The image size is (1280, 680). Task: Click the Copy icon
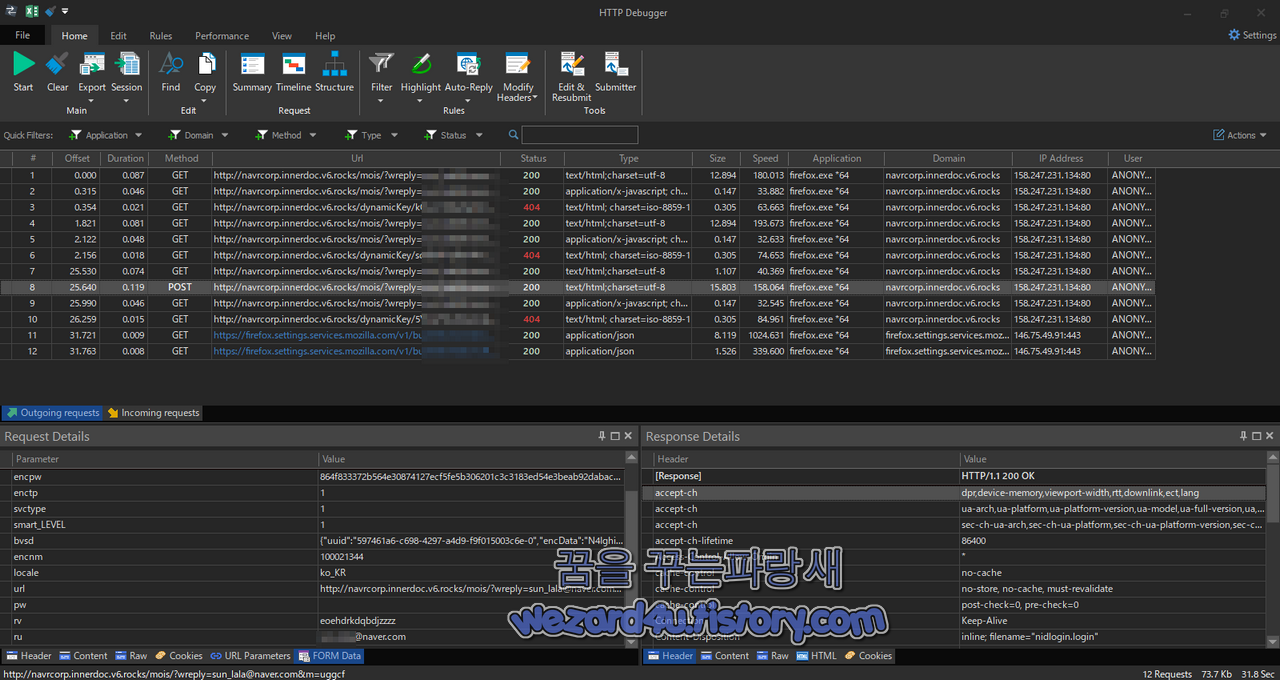[205, 64]
